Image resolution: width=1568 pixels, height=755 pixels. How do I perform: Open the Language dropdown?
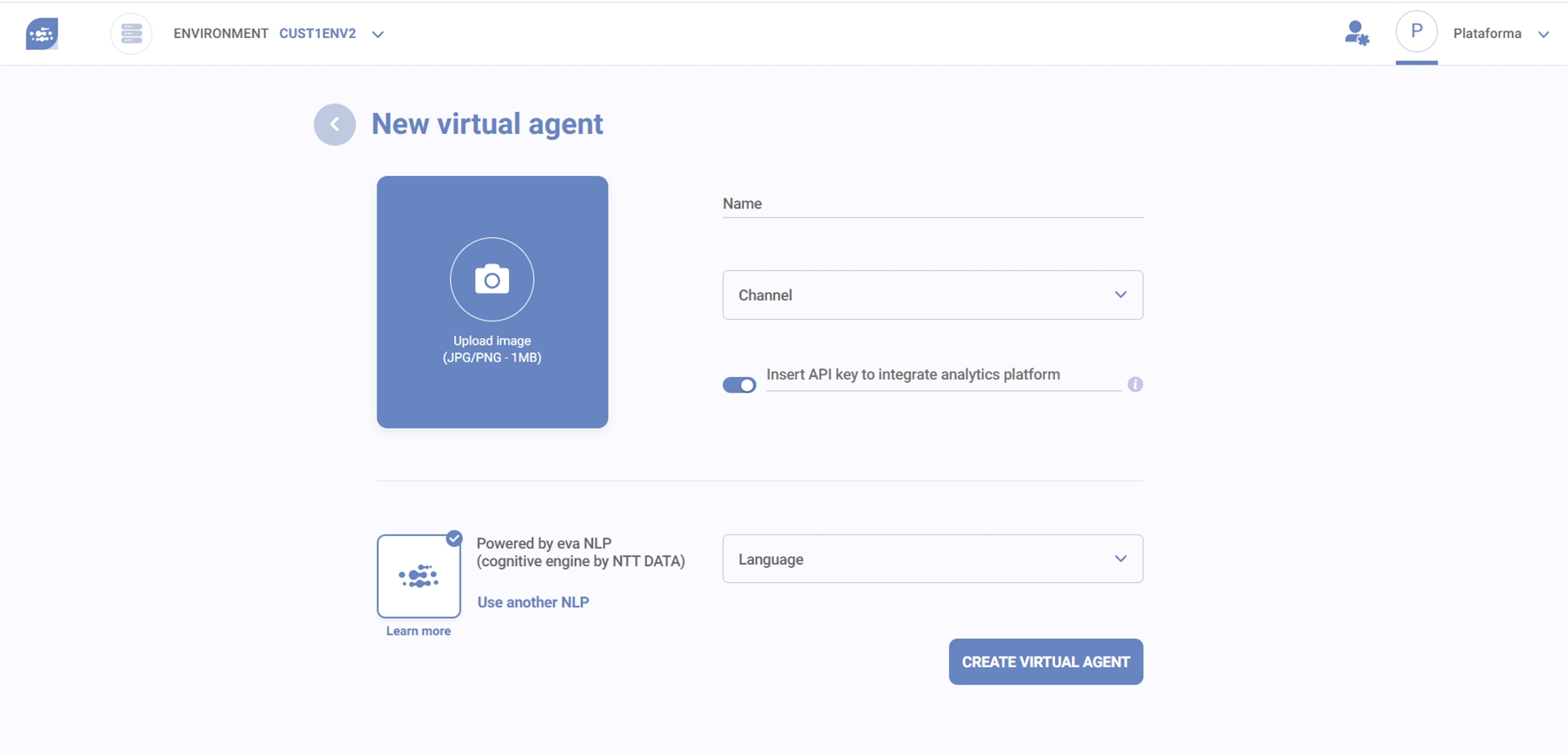click(932, 559)
